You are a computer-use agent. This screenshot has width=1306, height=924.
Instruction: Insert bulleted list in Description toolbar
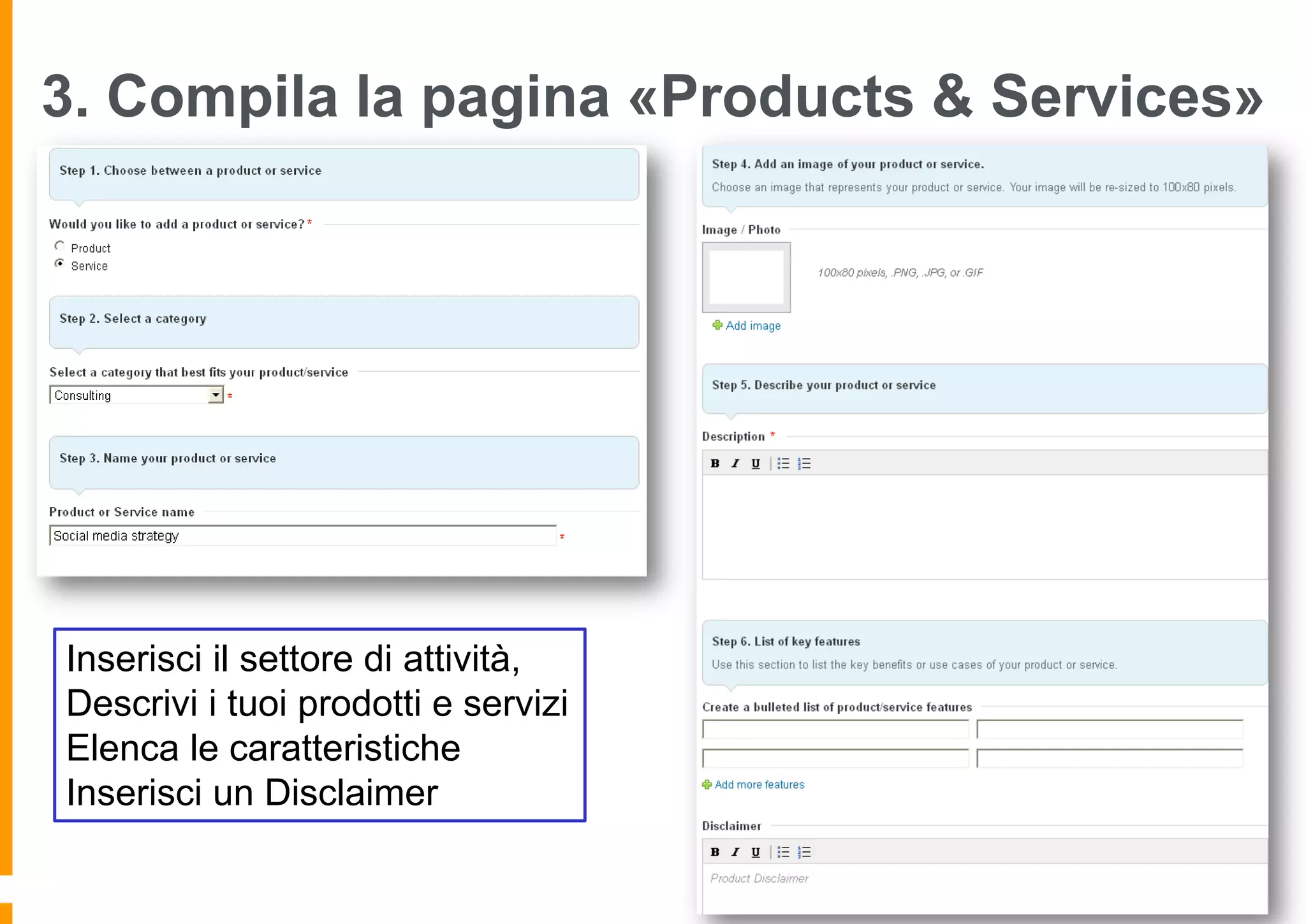783,464
